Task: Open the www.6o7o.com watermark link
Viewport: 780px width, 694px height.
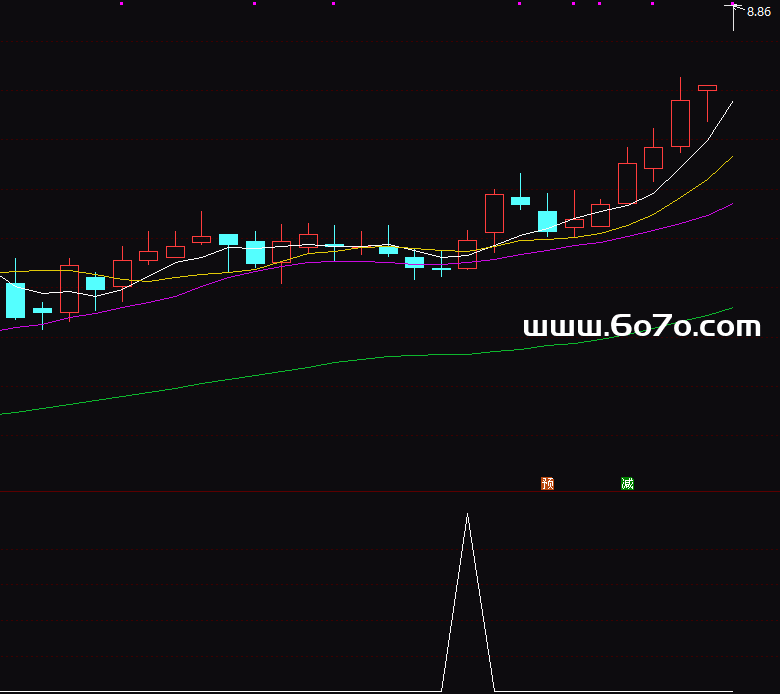Action: [641, 327]
